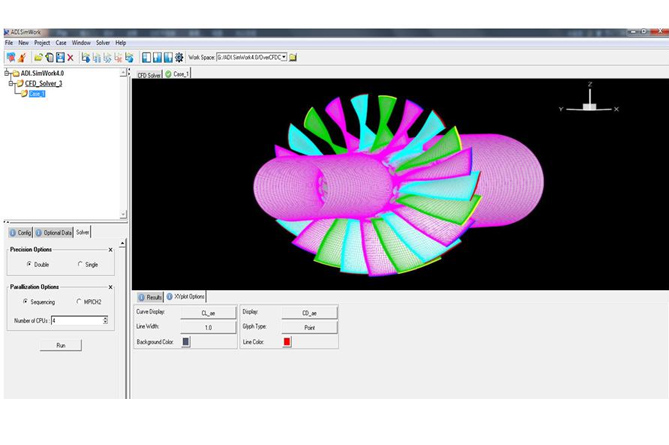This screenshot has width=669, height=445.
Task: Click the Number of CPUs input field
Action: 76,320
